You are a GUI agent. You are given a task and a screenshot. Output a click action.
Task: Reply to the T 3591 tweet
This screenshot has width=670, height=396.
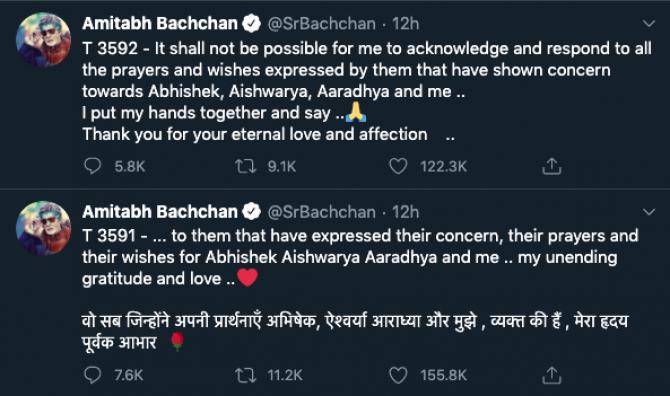pyautogui.click(x=92, y=375)
